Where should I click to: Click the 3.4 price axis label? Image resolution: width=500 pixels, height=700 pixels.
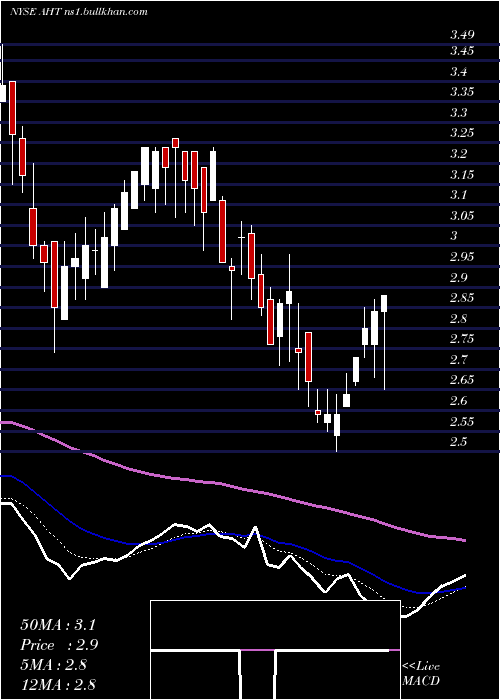click(x=458, y=71)
